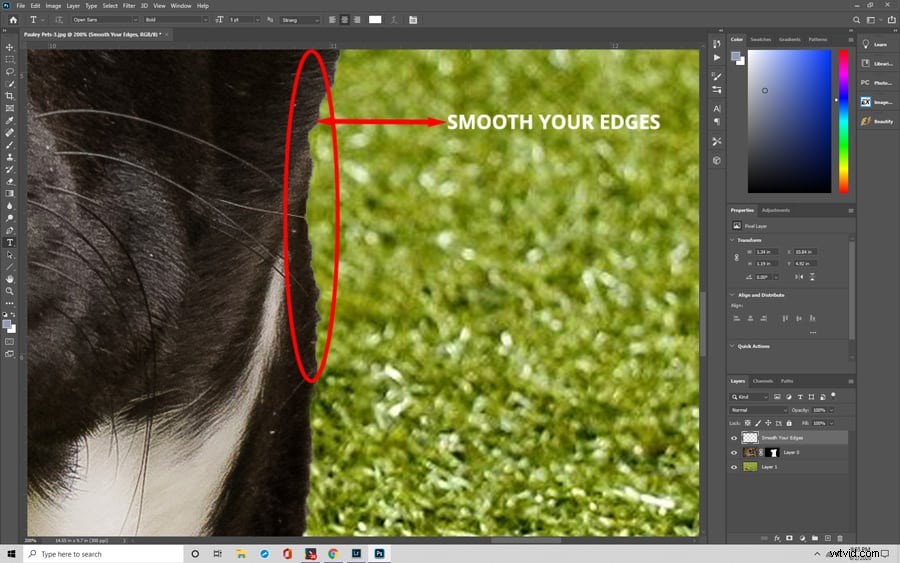Select the Lasso tool
This screenshot has width=900, height=563.
click(10, 71)
